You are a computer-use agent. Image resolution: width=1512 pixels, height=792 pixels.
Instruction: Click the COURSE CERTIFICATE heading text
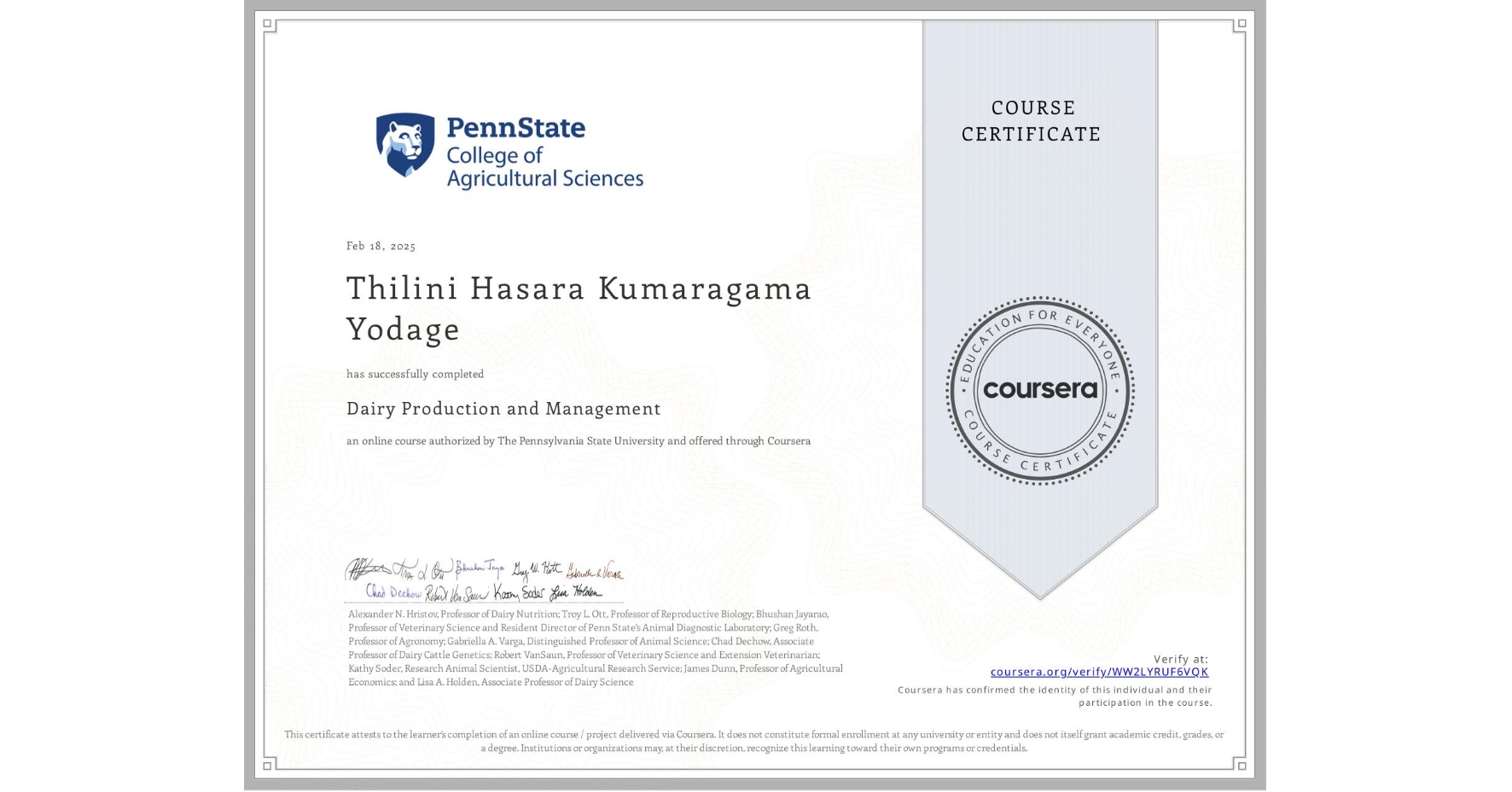[1032, 121]
